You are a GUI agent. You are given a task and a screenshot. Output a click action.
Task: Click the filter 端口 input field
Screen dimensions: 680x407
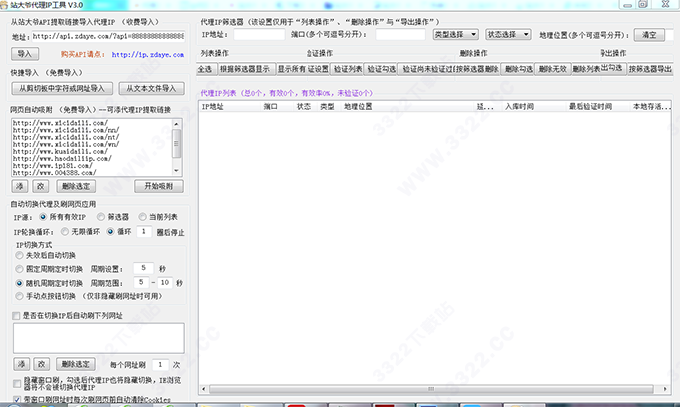pyautogui.click(x=400, y=35)
